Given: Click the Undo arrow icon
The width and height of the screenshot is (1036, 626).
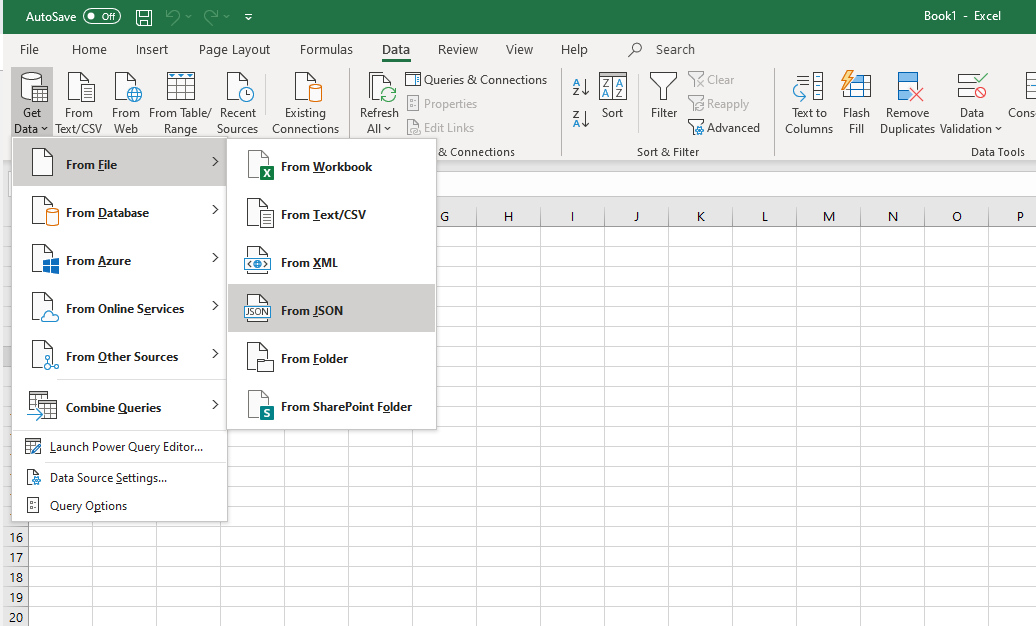Looking at the screenshot, I should click(x=173, y=17).
